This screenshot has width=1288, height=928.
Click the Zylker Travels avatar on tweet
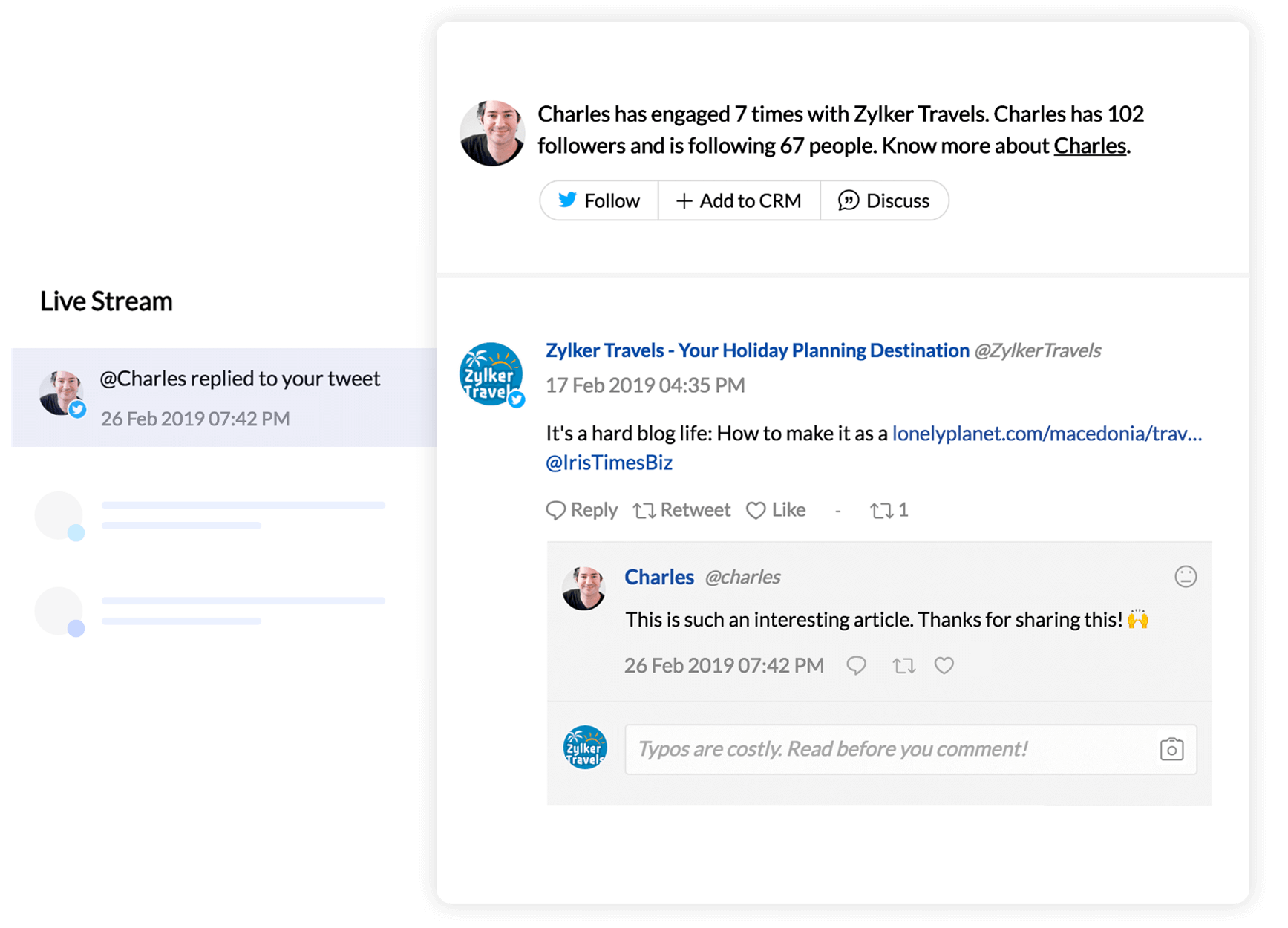point(491,374)
